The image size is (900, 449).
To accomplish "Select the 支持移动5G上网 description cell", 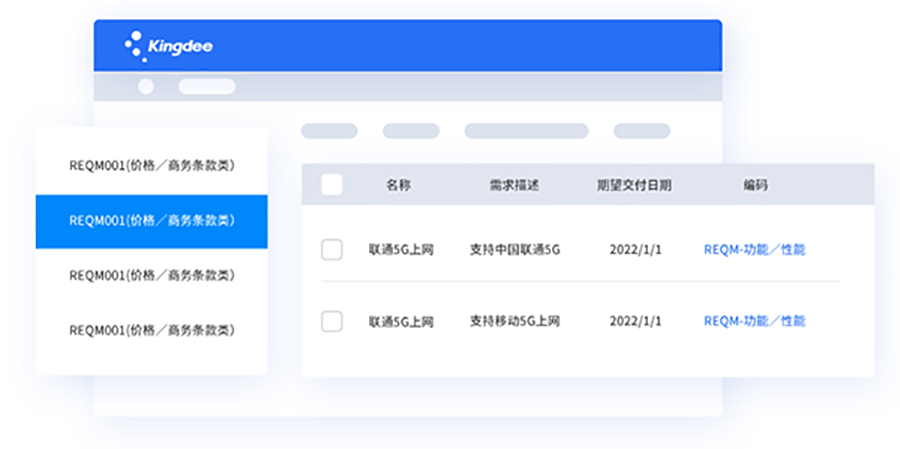I will (515, 321).
